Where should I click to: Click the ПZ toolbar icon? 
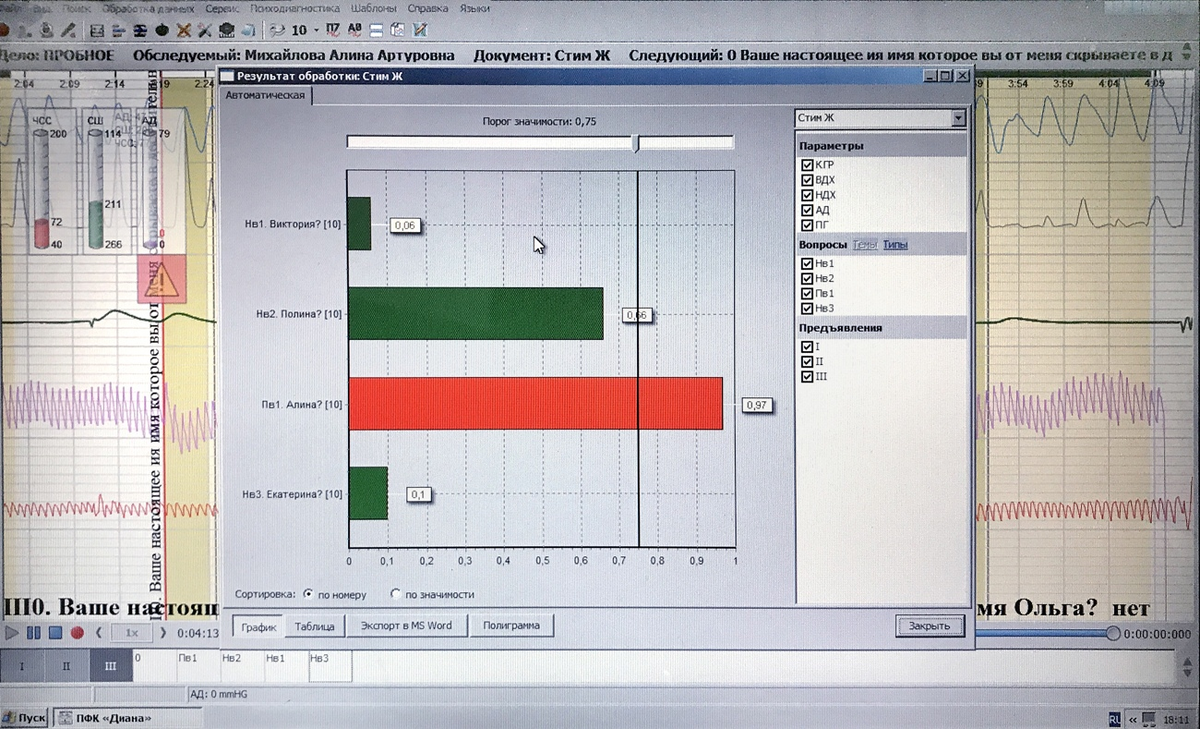click(332, 30)
